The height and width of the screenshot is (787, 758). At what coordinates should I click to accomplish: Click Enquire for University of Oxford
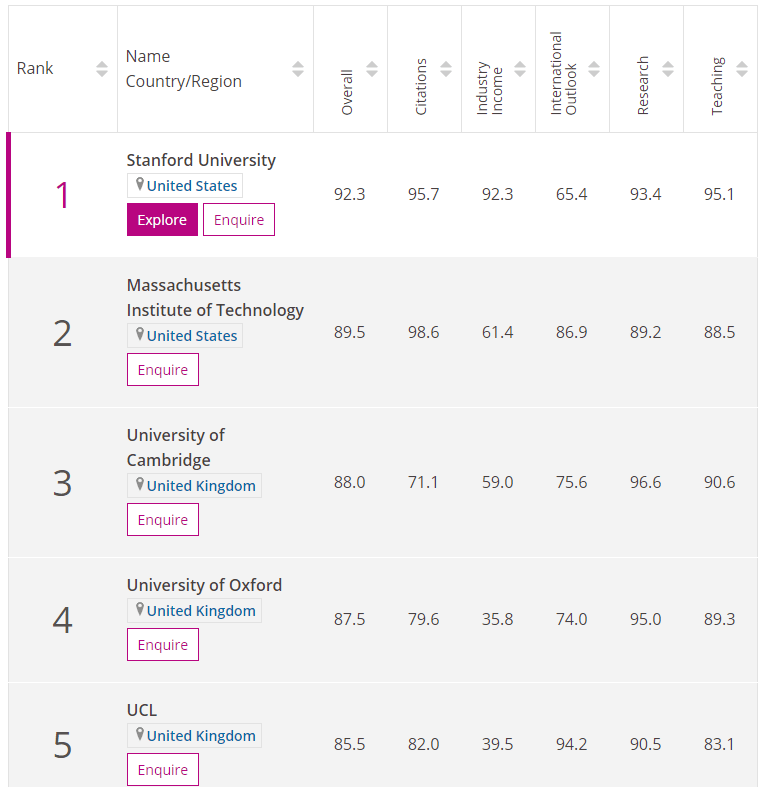[x=163, y=645]
